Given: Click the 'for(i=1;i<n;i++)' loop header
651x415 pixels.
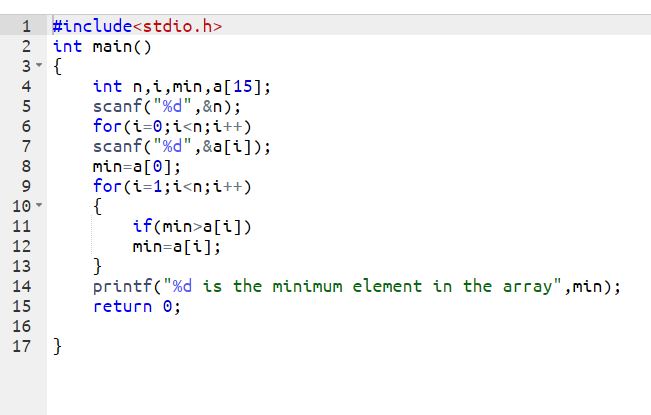Looking at the screenshot, I should tap(172, 186).
